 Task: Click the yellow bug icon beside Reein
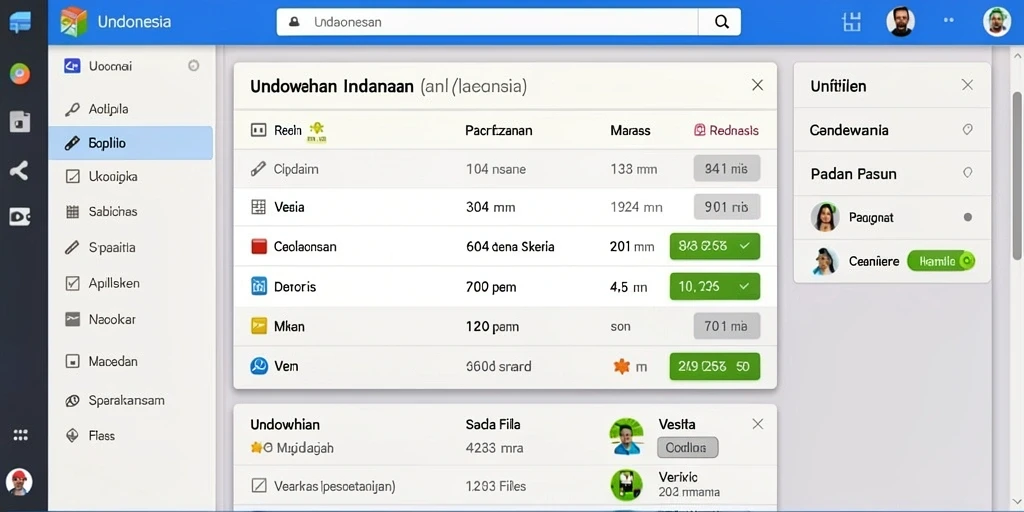(x=316, y=131)
